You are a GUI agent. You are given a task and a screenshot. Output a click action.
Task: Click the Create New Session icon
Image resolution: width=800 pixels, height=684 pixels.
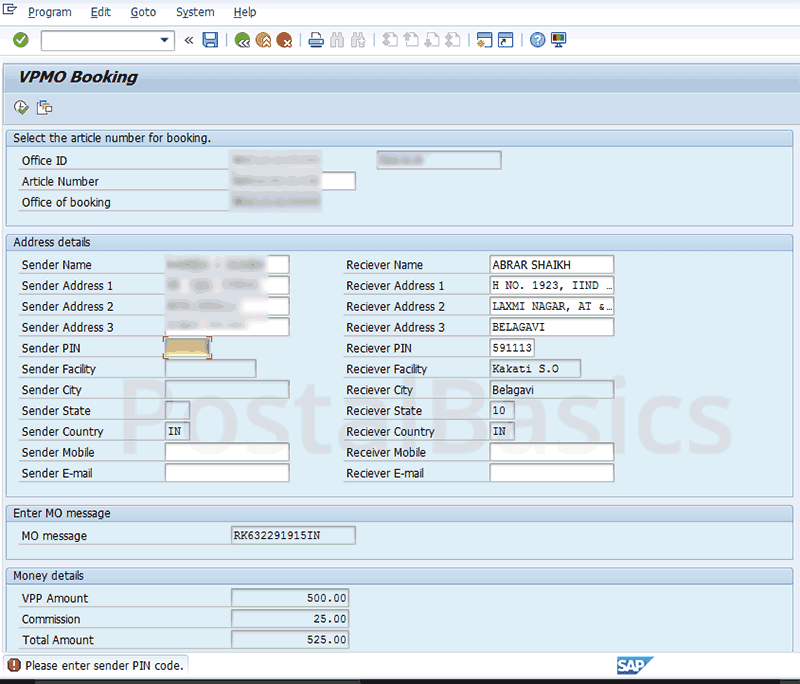(484, 40)
